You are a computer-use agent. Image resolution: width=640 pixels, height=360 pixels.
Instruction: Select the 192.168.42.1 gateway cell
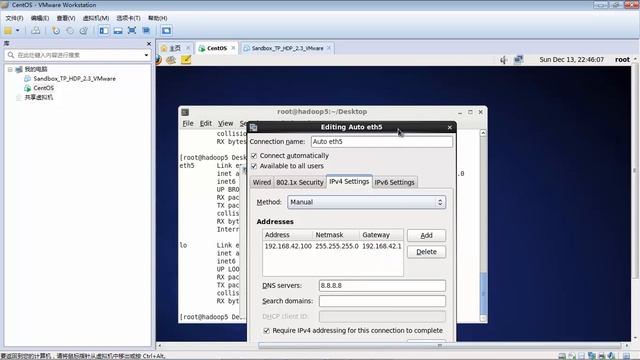382,247
